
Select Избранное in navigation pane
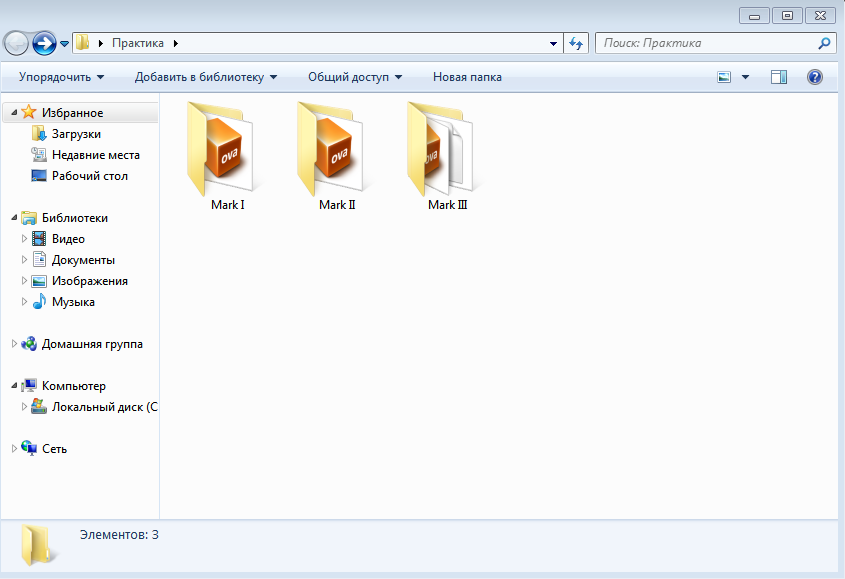click(x=73, y=113)
